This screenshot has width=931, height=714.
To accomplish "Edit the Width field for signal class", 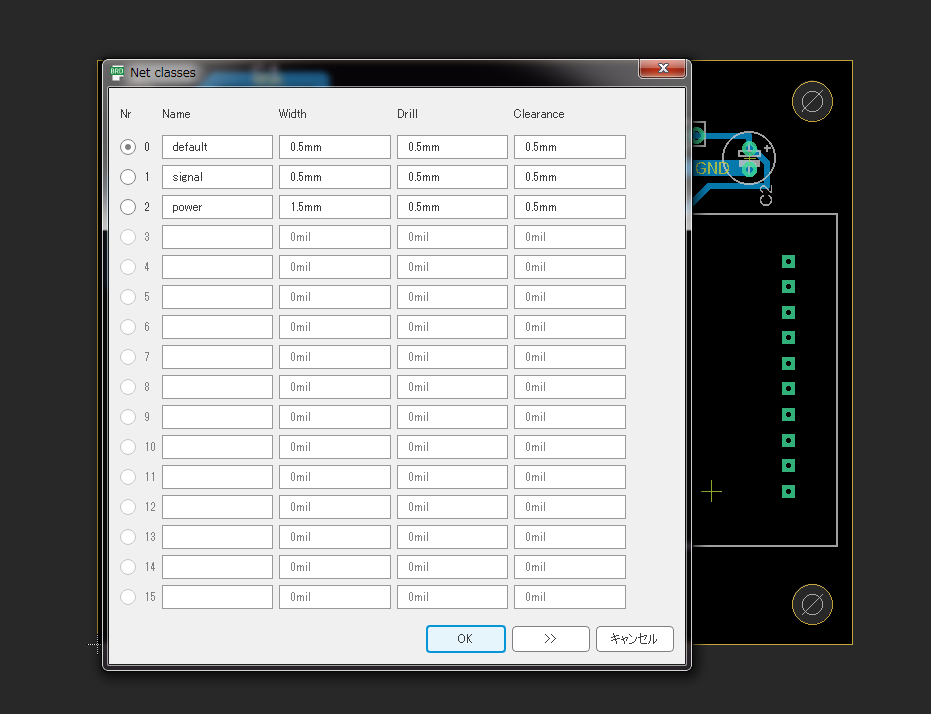I will [335, 177].
